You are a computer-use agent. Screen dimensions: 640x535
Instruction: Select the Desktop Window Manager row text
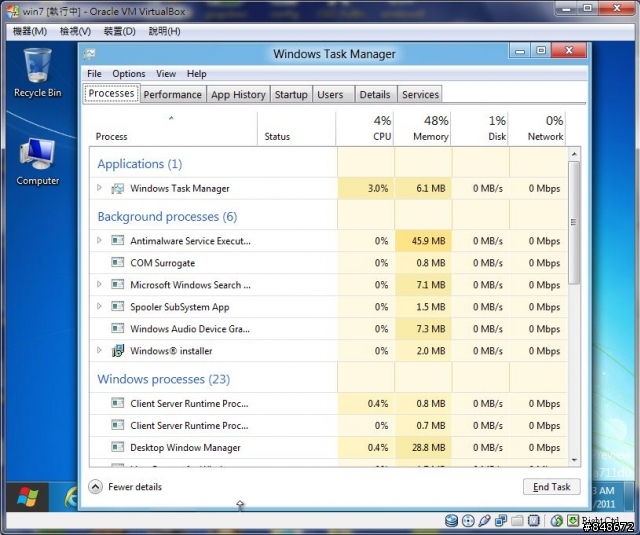point(185,448)
